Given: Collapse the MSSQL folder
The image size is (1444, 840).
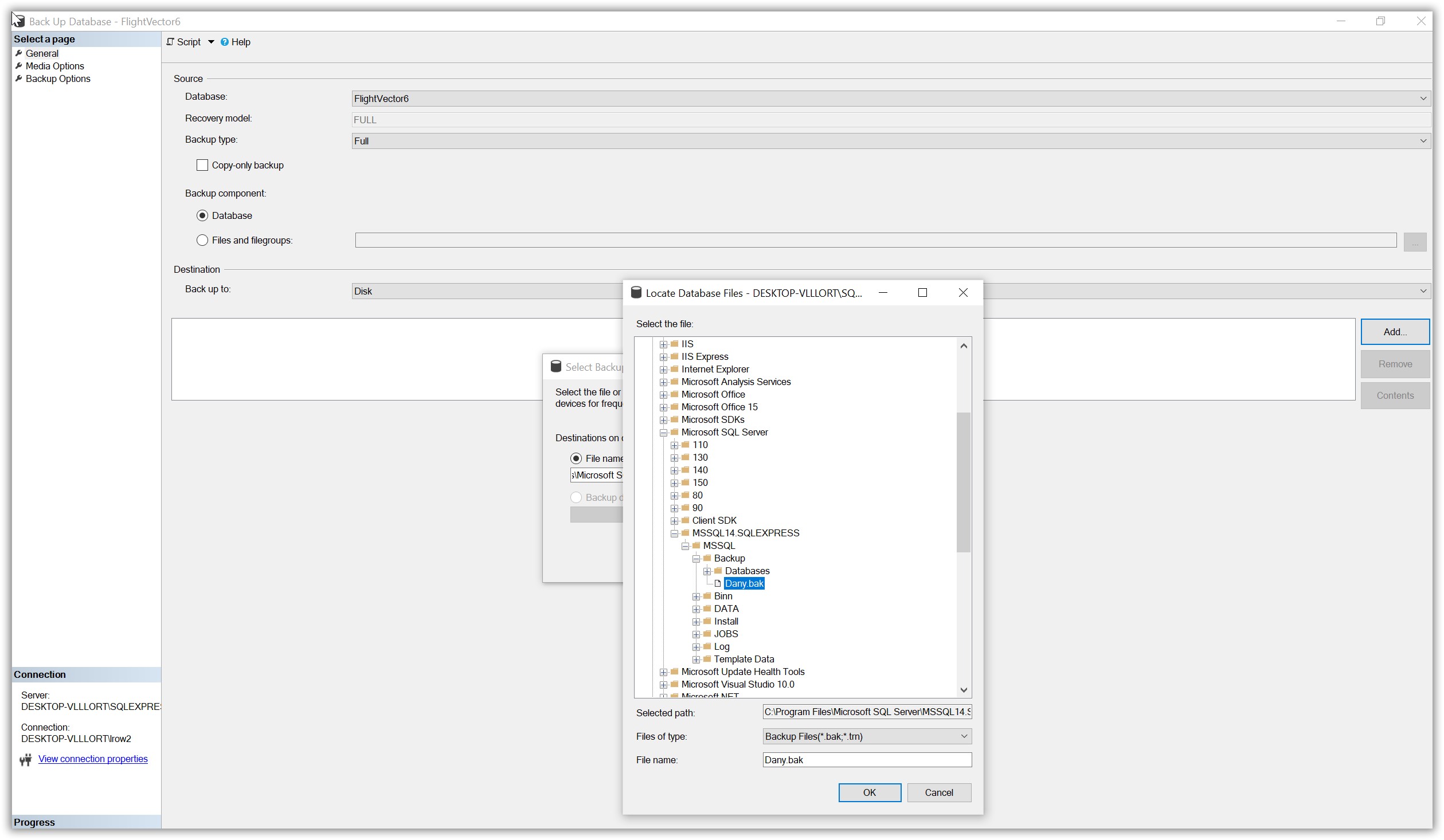Looking at the screenshot, I should coord(685,546).
